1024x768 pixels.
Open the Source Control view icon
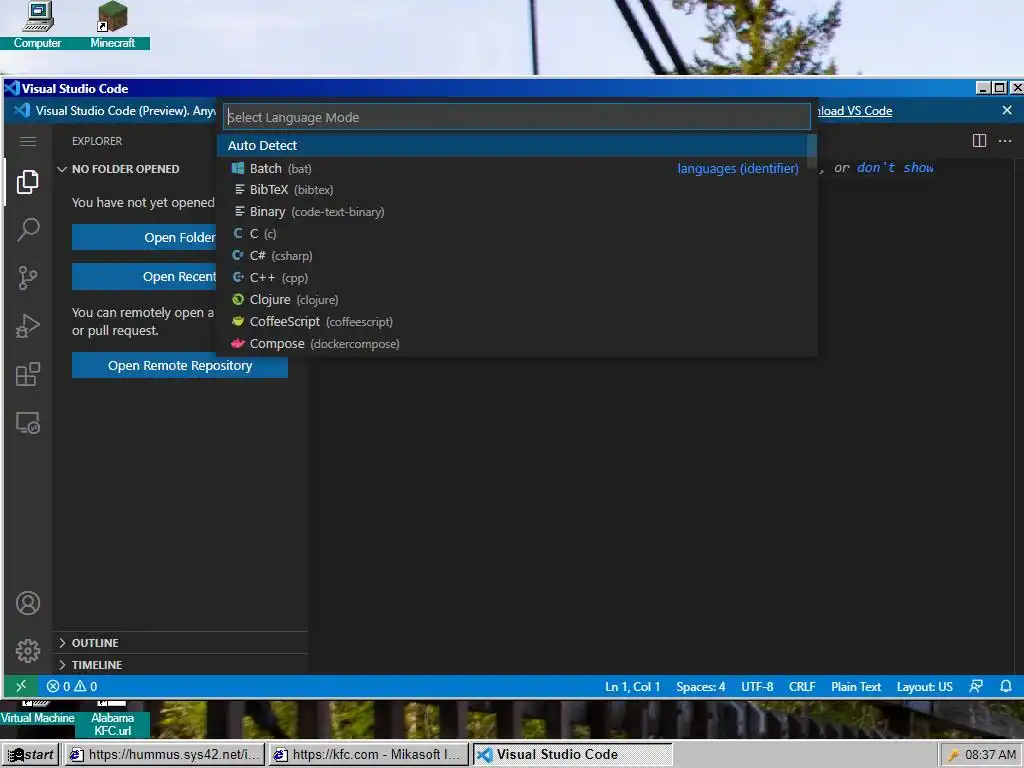[27, 278]
